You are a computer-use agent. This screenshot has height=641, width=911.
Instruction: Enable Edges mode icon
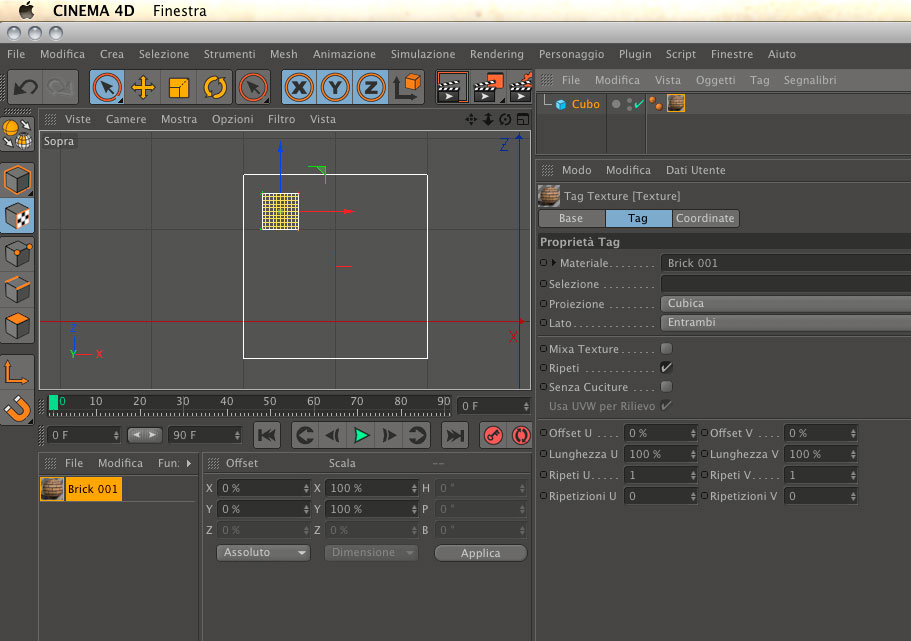pos(17,289)
